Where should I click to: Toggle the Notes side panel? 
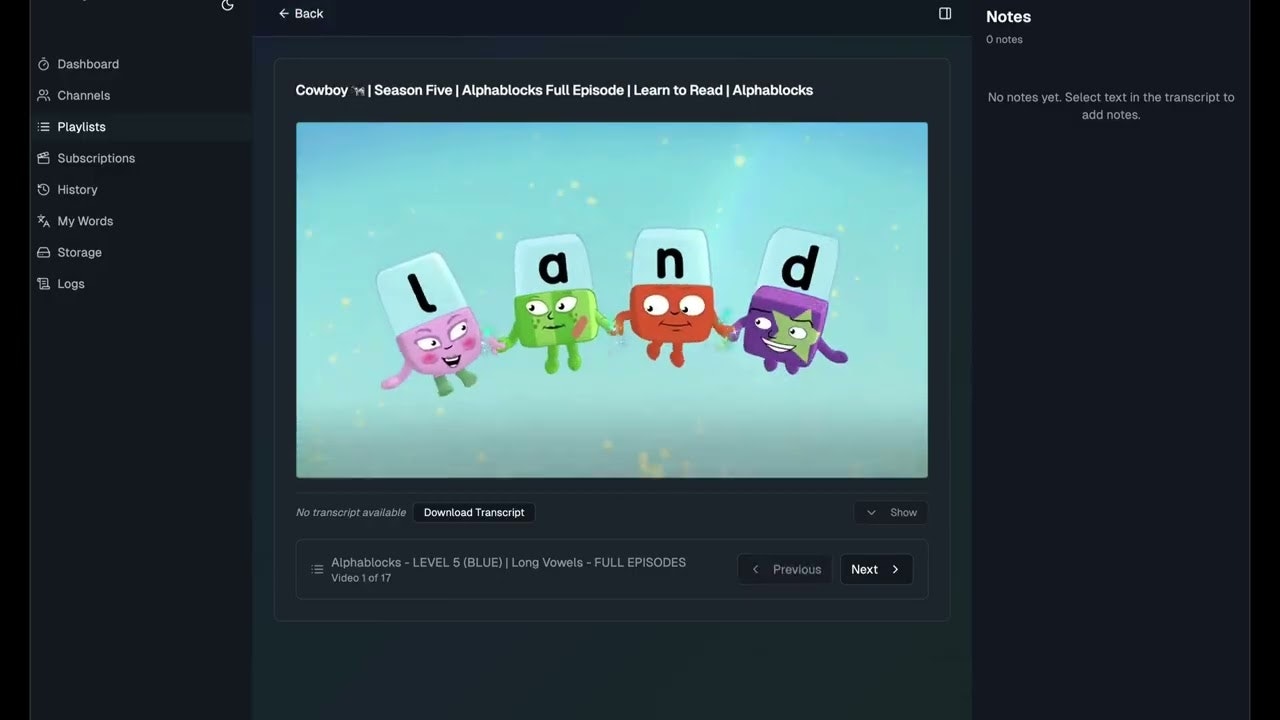pyautogui.click(x=944, y=13)
